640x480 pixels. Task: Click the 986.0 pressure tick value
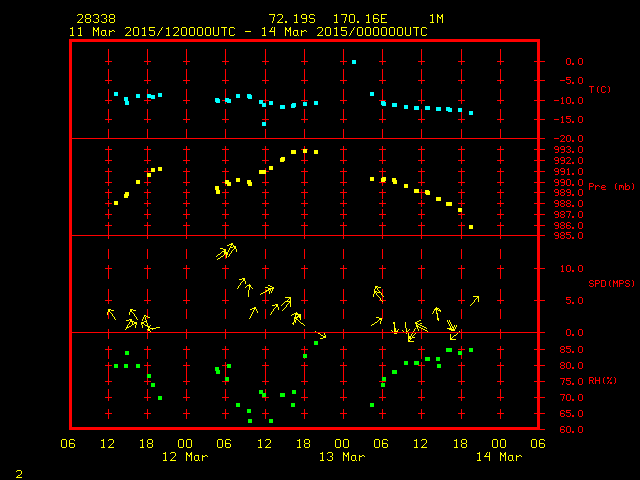[568, 225]
